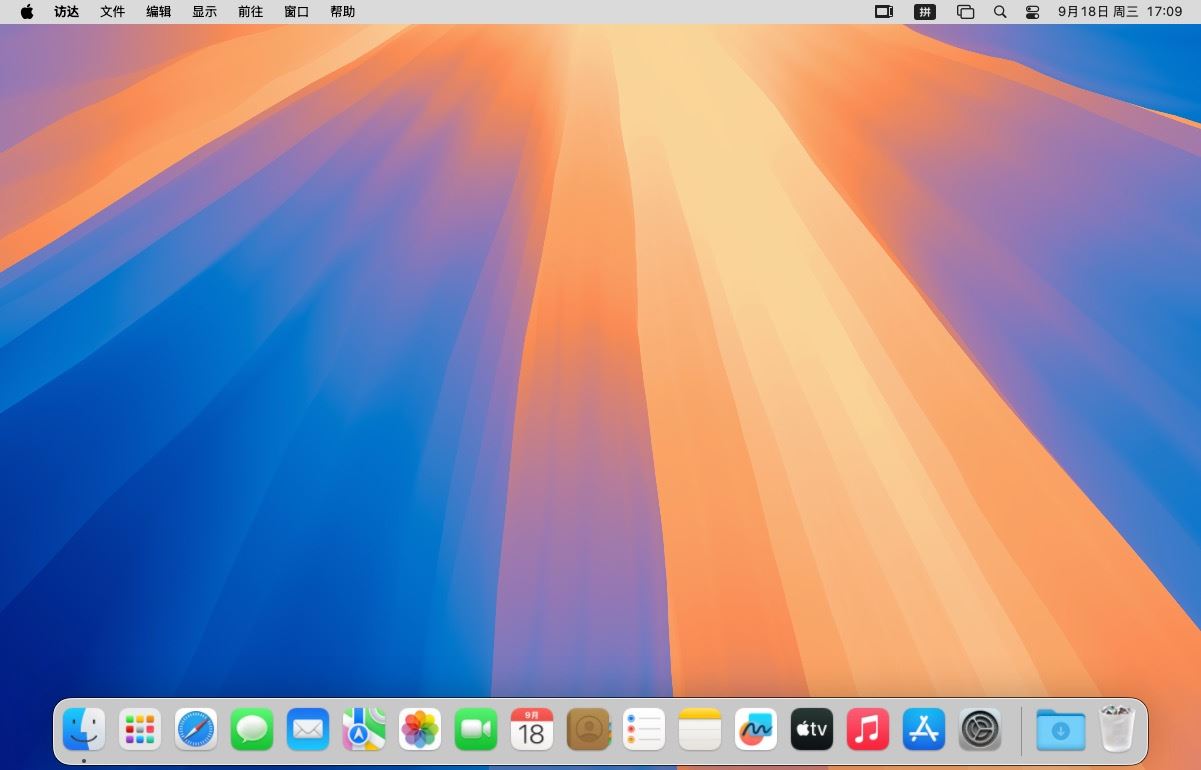Open the 前往 menu
Screen dimensions: 1201x770
pos(250,12)
